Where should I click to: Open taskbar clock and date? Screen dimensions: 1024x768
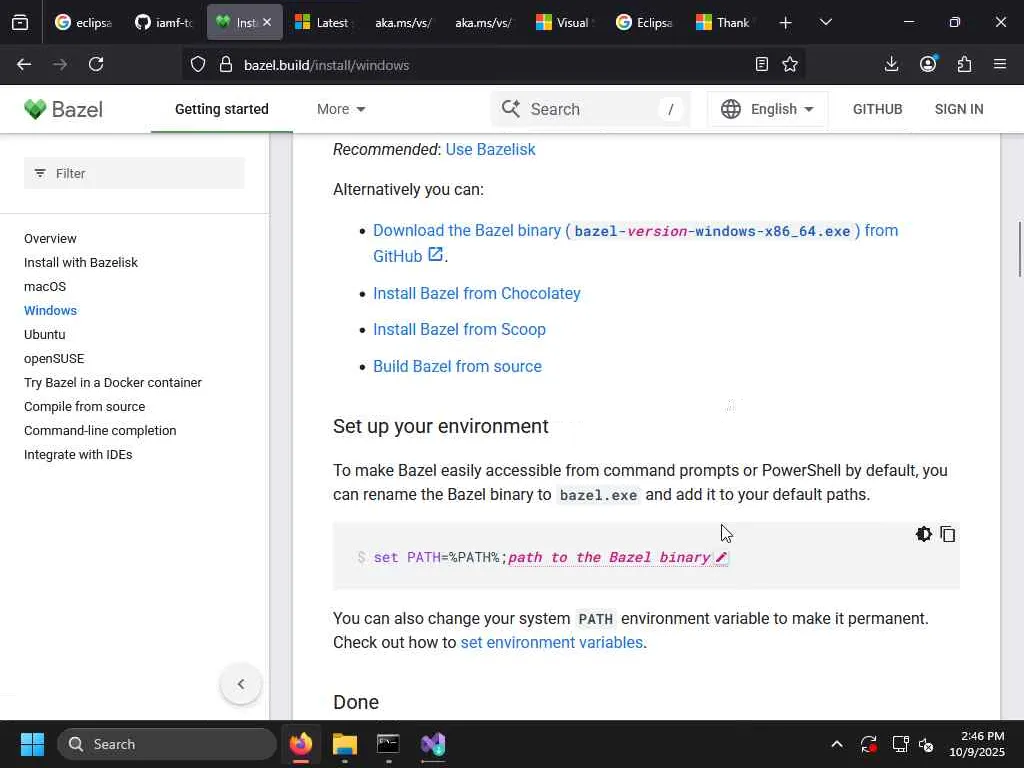point(977,744)
